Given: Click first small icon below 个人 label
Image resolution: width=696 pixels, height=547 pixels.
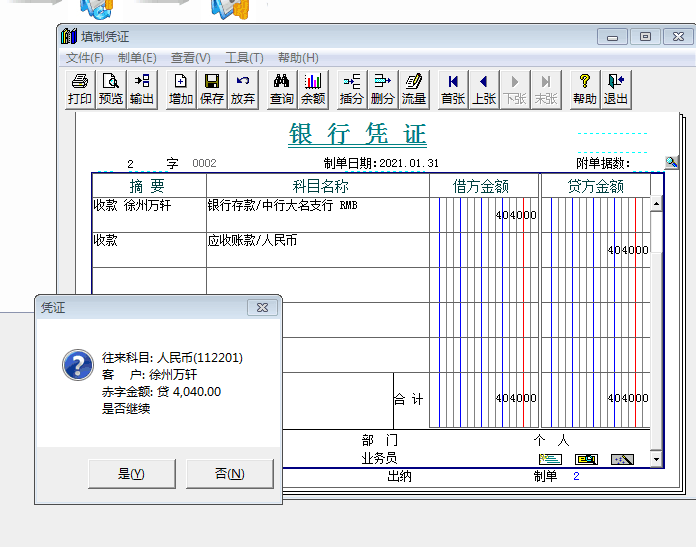Looking at the screenshot, I should pyautogui.click(x=550, y=459).
